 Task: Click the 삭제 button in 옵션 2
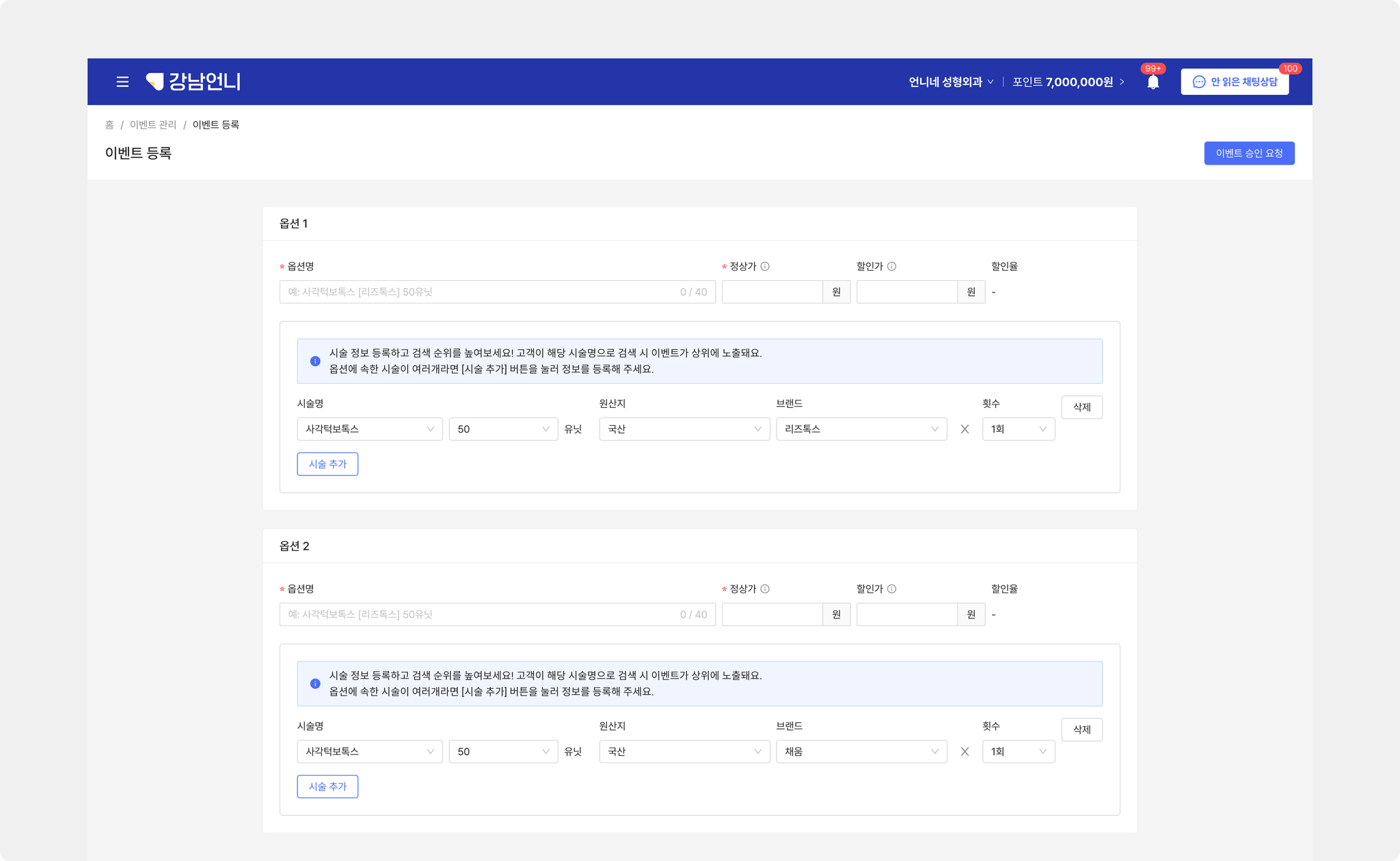pyautogui.click(x=1081, y=730)
